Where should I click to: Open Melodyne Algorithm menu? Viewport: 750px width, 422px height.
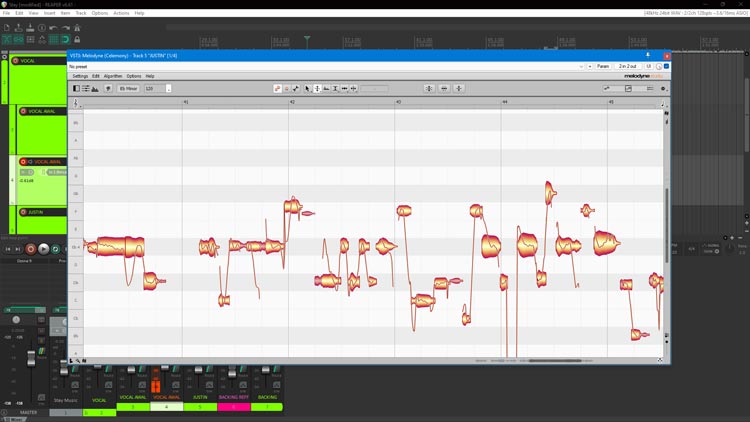coord(113,76)
